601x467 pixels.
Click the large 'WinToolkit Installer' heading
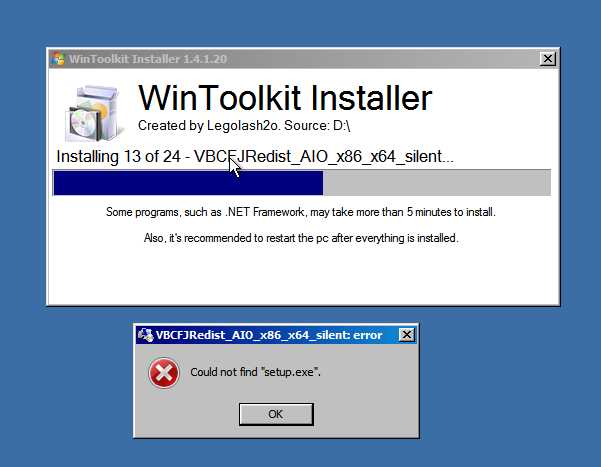285,98
